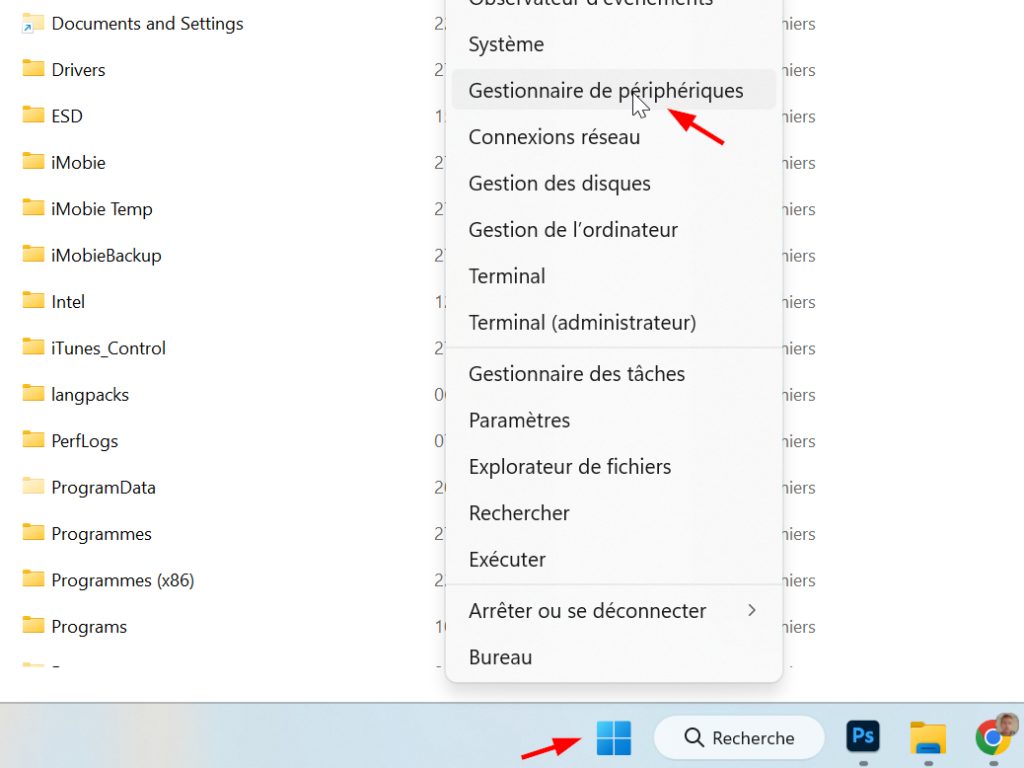Open File Explorer taskbar icon
Image resolution: width=1024 pixels, height=768 pixels.
928,738
